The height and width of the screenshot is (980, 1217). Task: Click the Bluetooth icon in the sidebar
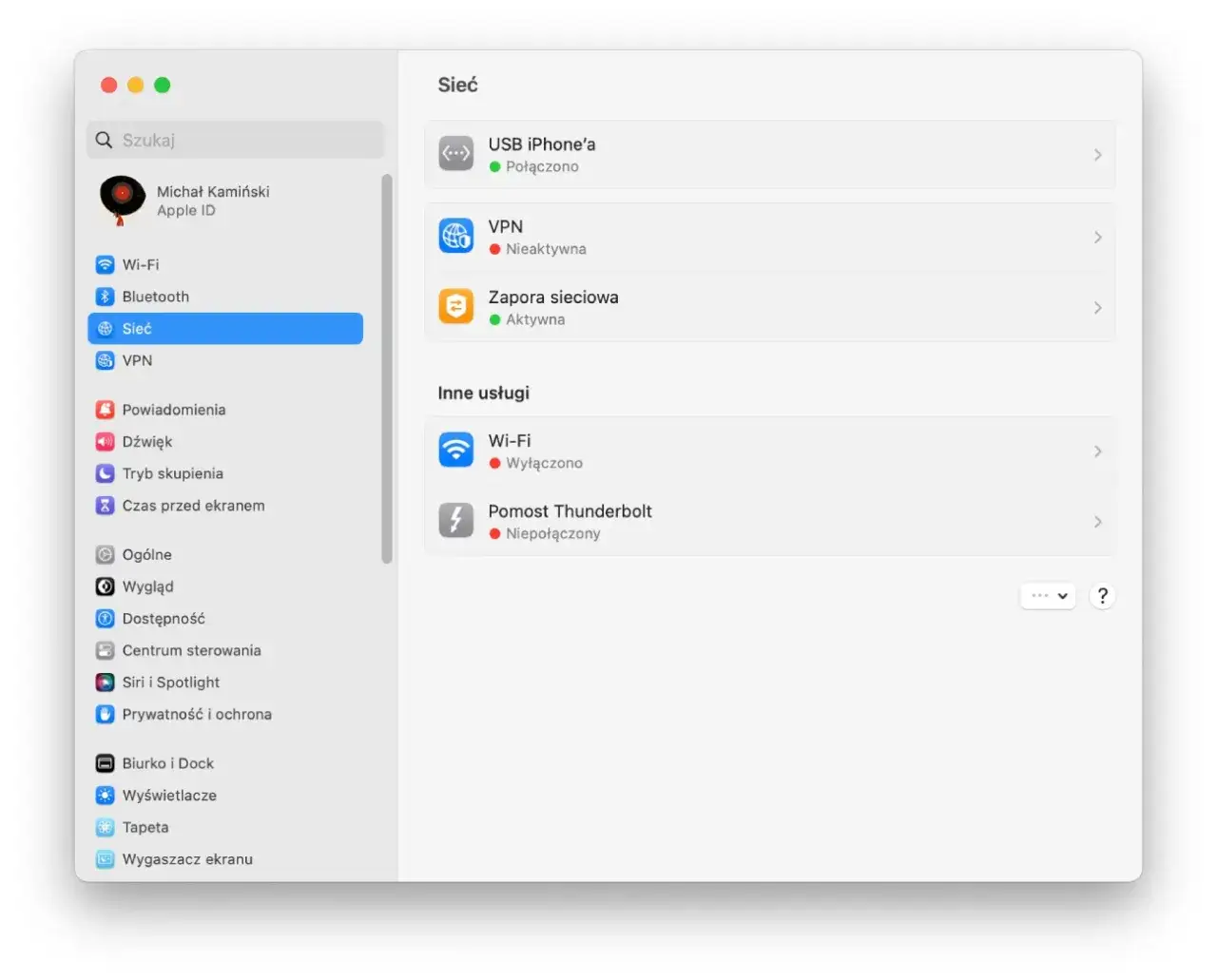pyautogui.click(x=104, y=296)
